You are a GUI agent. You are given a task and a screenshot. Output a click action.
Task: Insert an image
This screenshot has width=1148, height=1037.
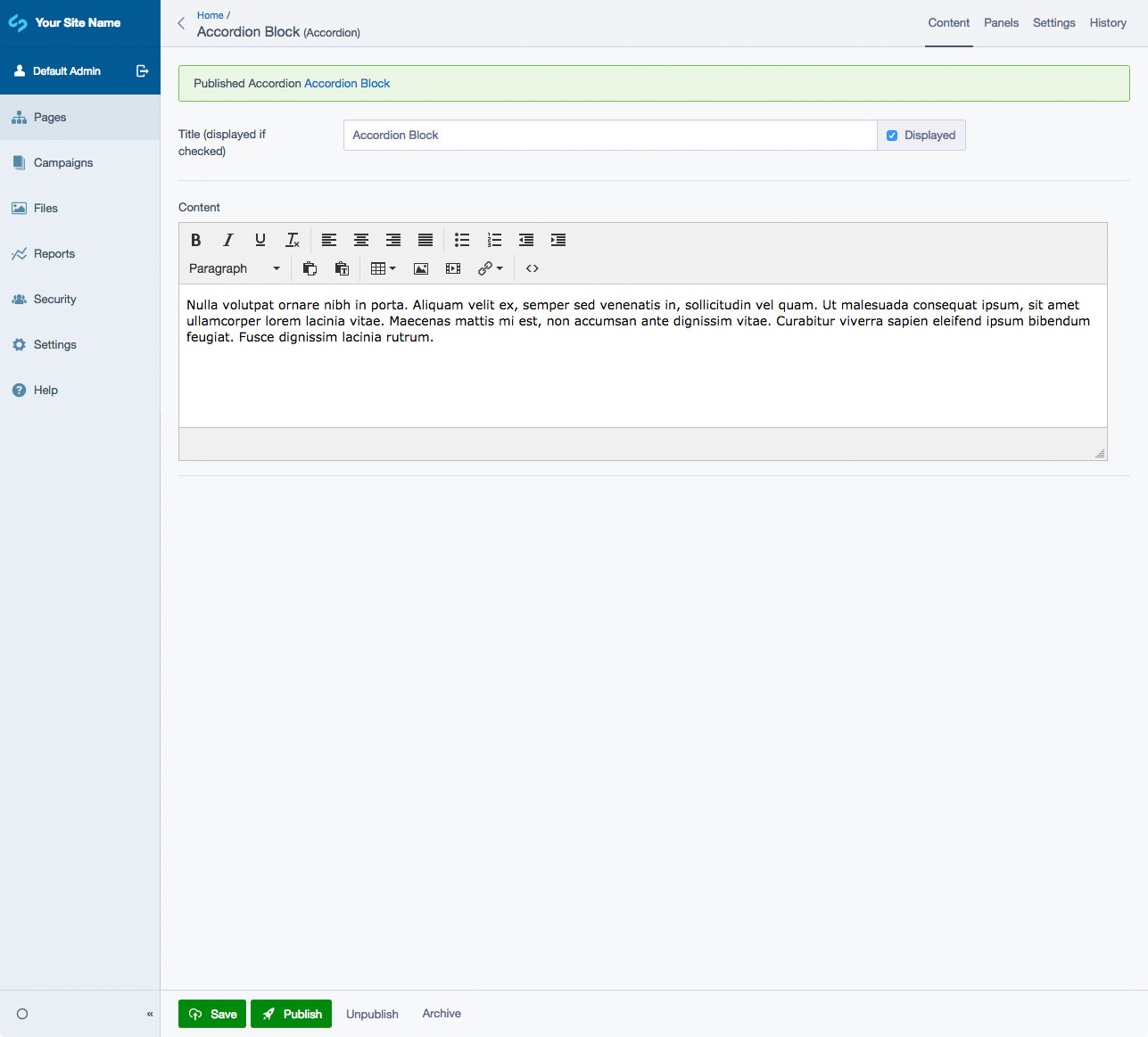tap(421, 268)
